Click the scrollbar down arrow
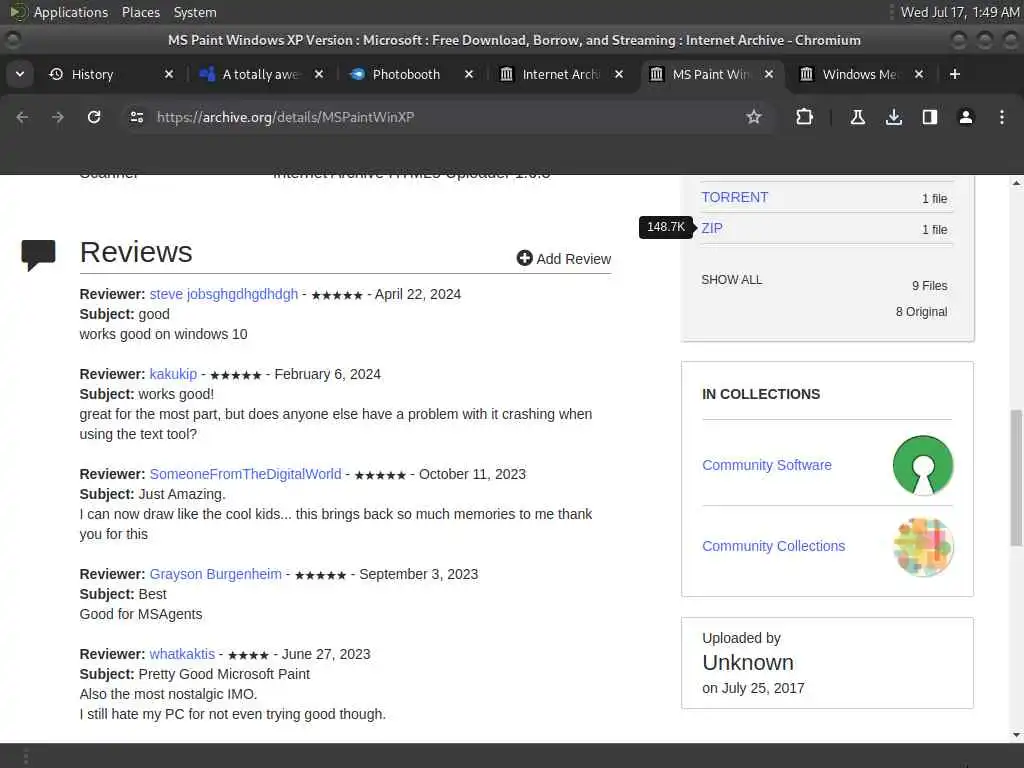Viewport: 1024px width, 768px height. point(1016,735)
